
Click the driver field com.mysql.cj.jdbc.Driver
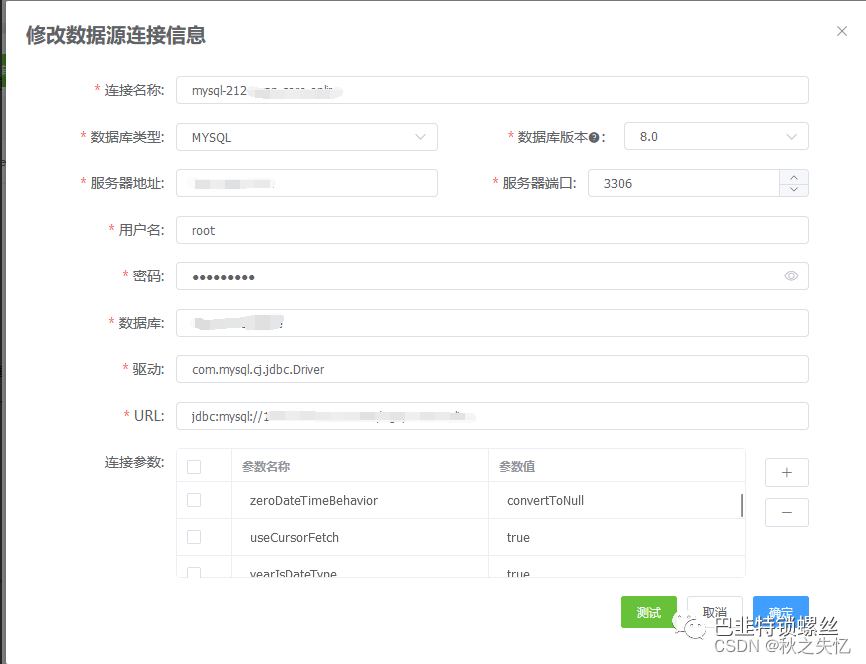click(491, 369)
